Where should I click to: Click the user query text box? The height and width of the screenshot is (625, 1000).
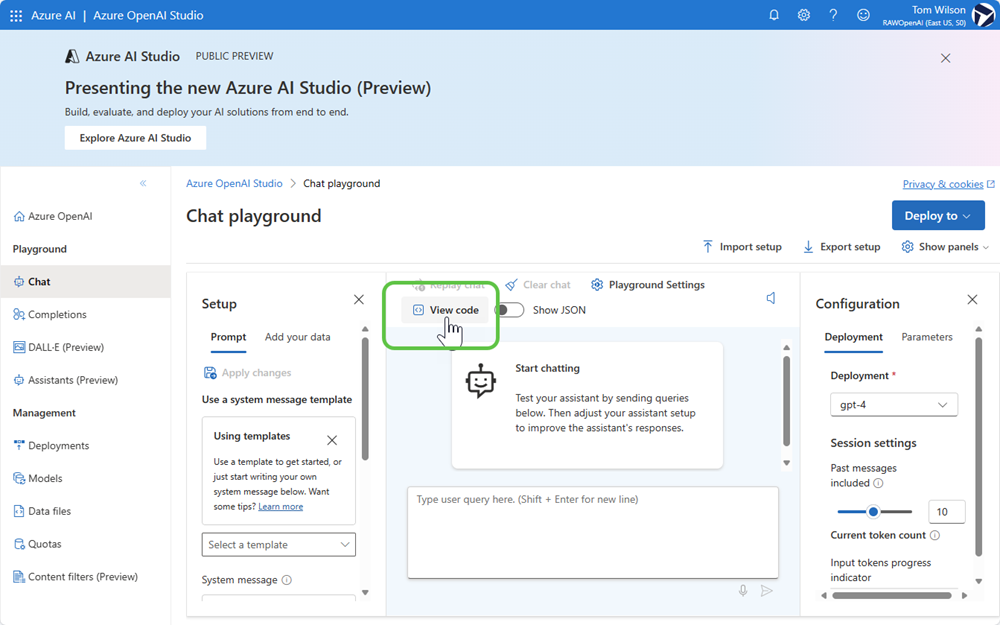coord(592,533)
